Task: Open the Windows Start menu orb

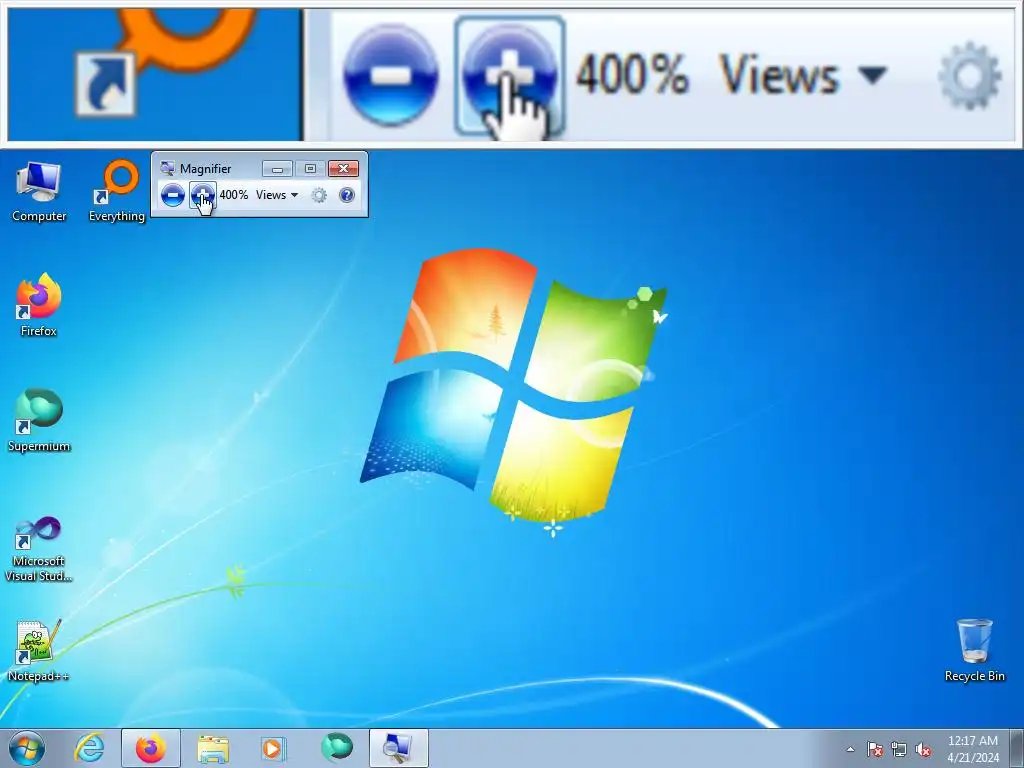Action: click(27, 748)
